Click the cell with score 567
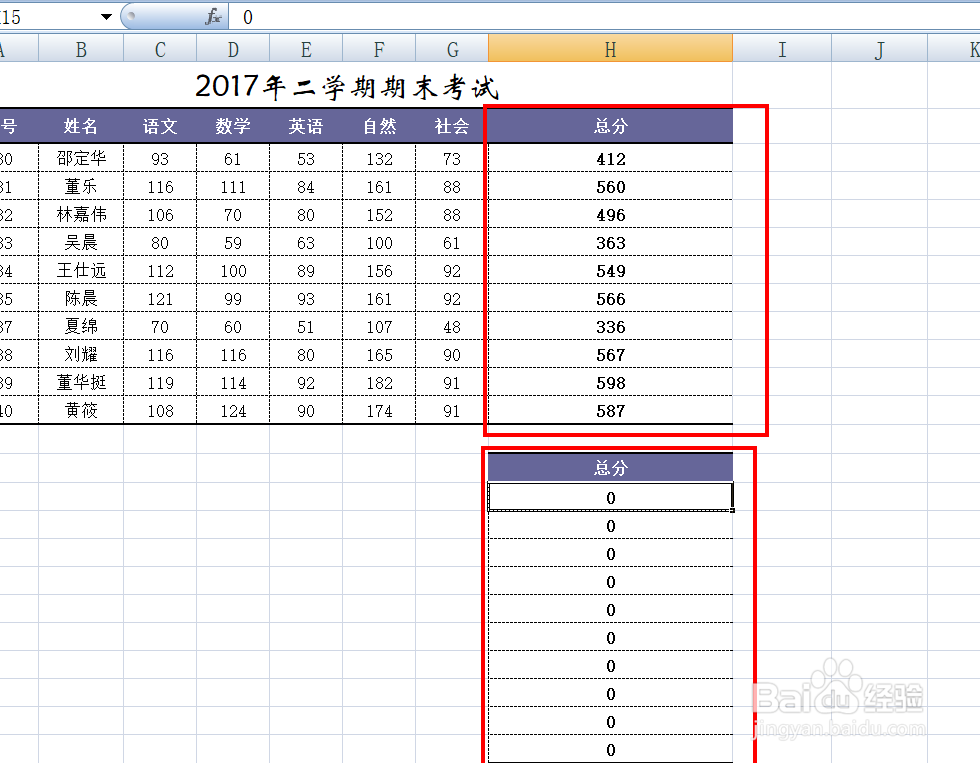 [x=611, y=354]
